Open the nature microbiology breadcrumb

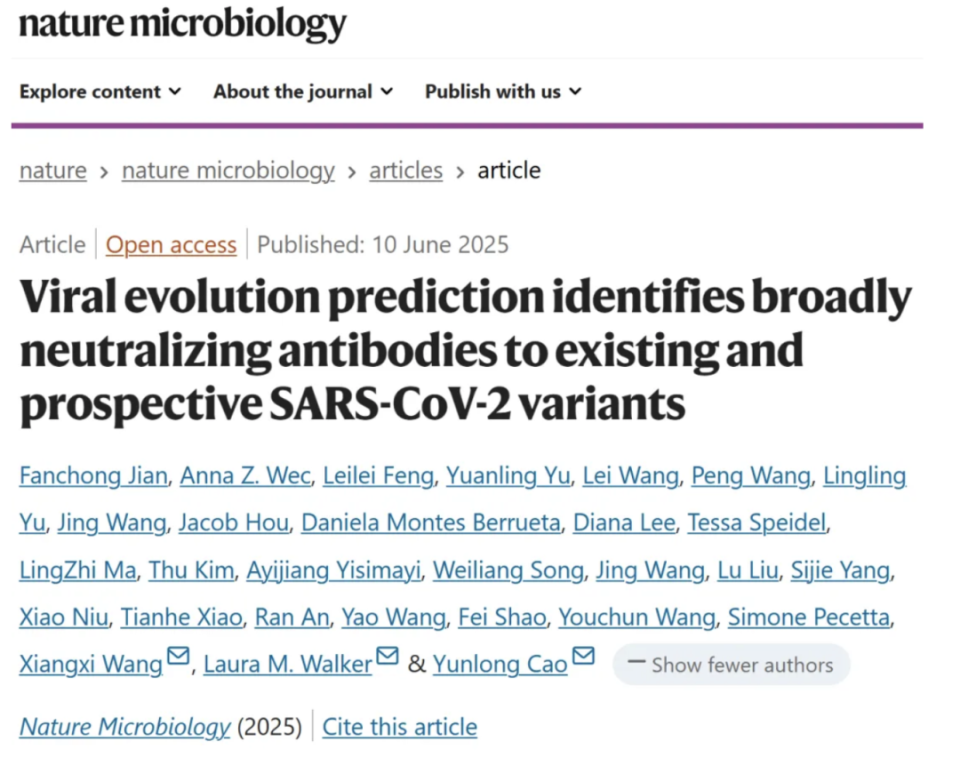(x=228, y=170)
